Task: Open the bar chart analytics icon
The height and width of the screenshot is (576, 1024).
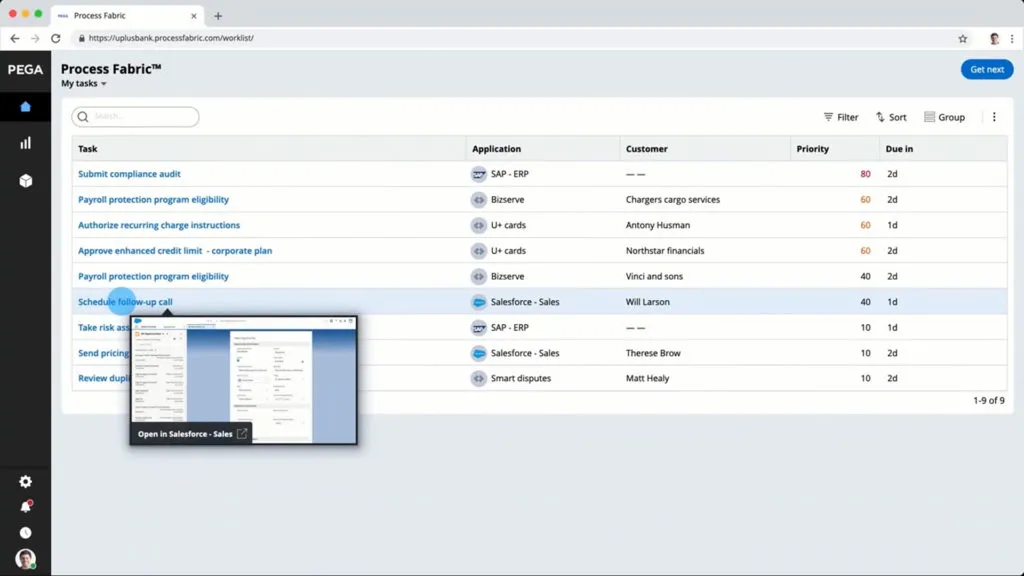Action: (25, 143)
